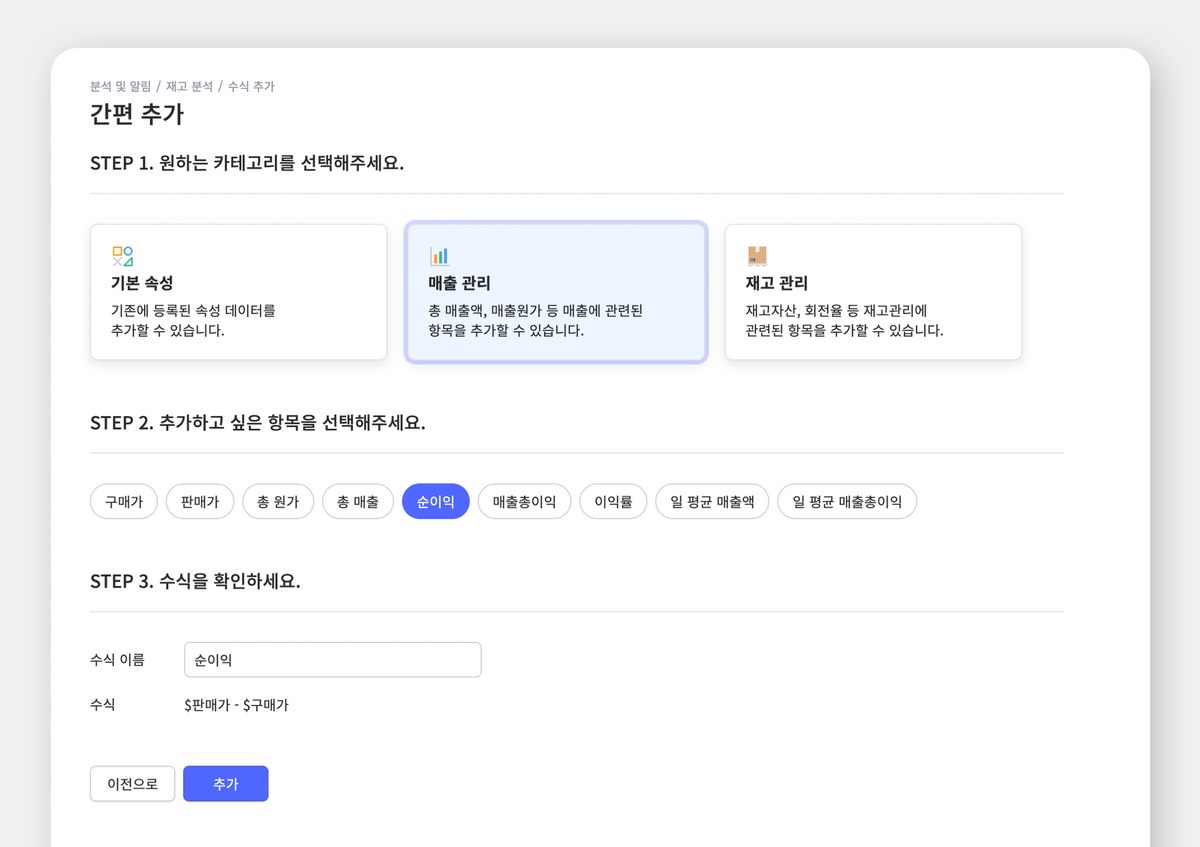Viewport: 1200px width, 847px height.
Task: Click the blue 추가 button
Action: click(x=225, y=784)
